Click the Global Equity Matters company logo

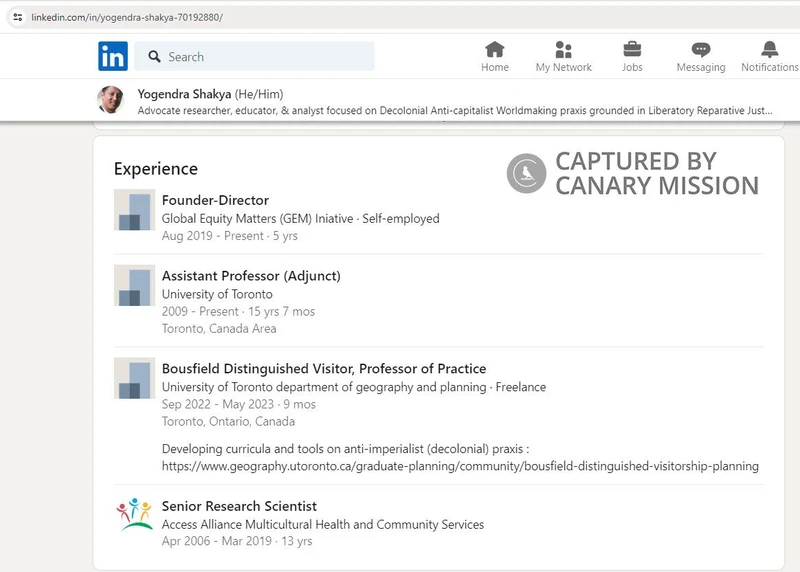click(x=134, y=210)
